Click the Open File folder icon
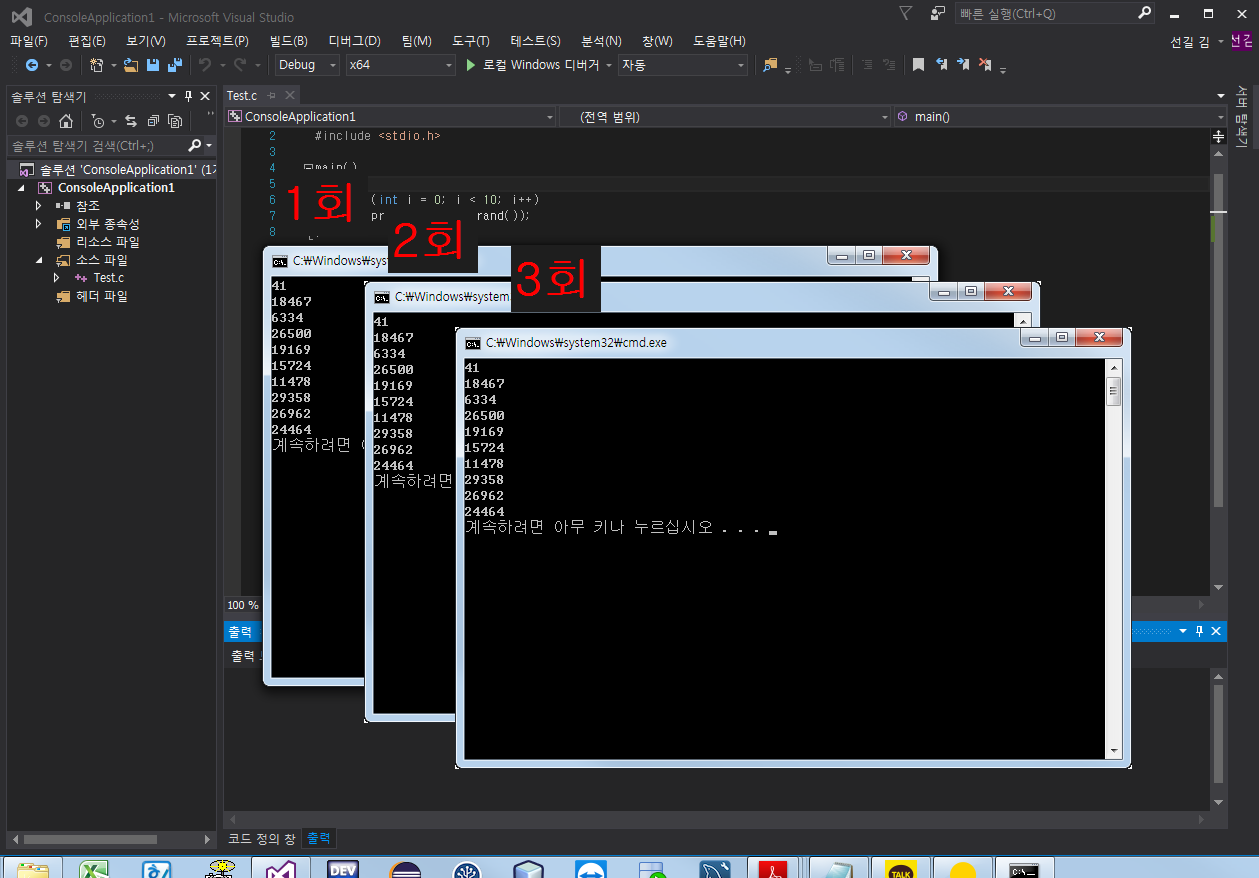This screenshot has width=1259, height=878. [x=131, y=65]
